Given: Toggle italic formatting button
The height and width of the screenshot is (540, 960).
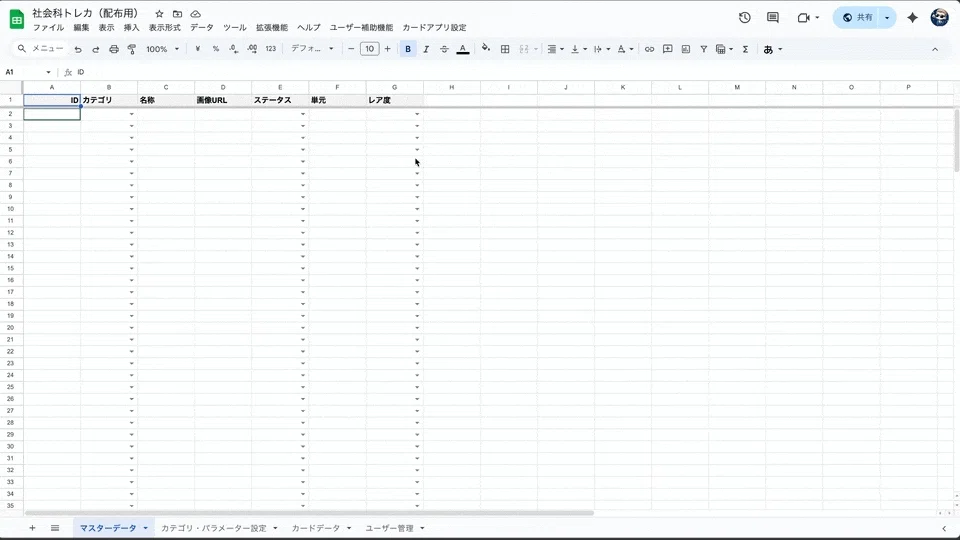Looking at the screenshot, I should (x=426, y=49).
